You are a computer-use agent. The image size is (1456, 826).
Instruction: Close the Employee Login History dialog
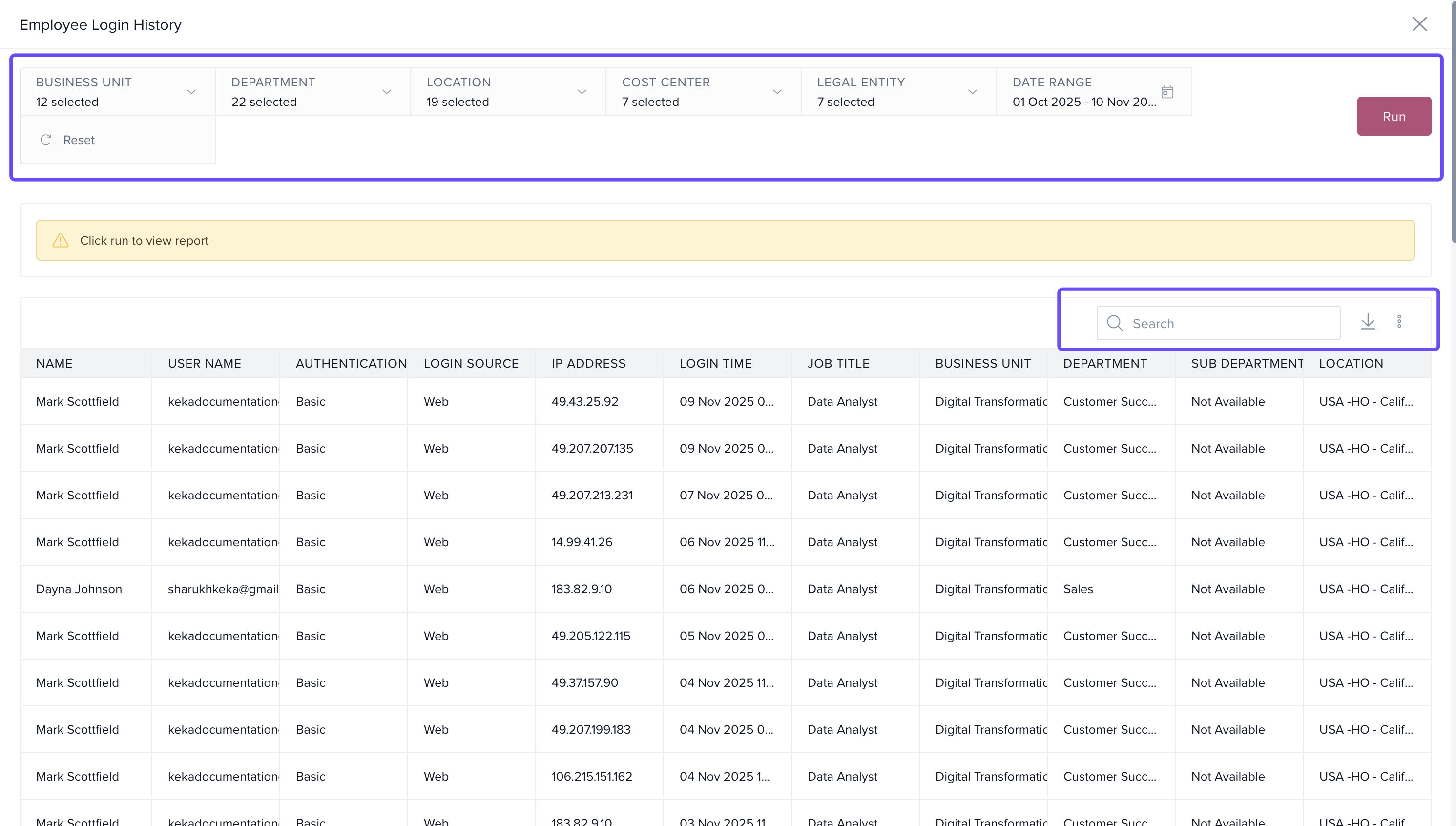pos(1419,24)
